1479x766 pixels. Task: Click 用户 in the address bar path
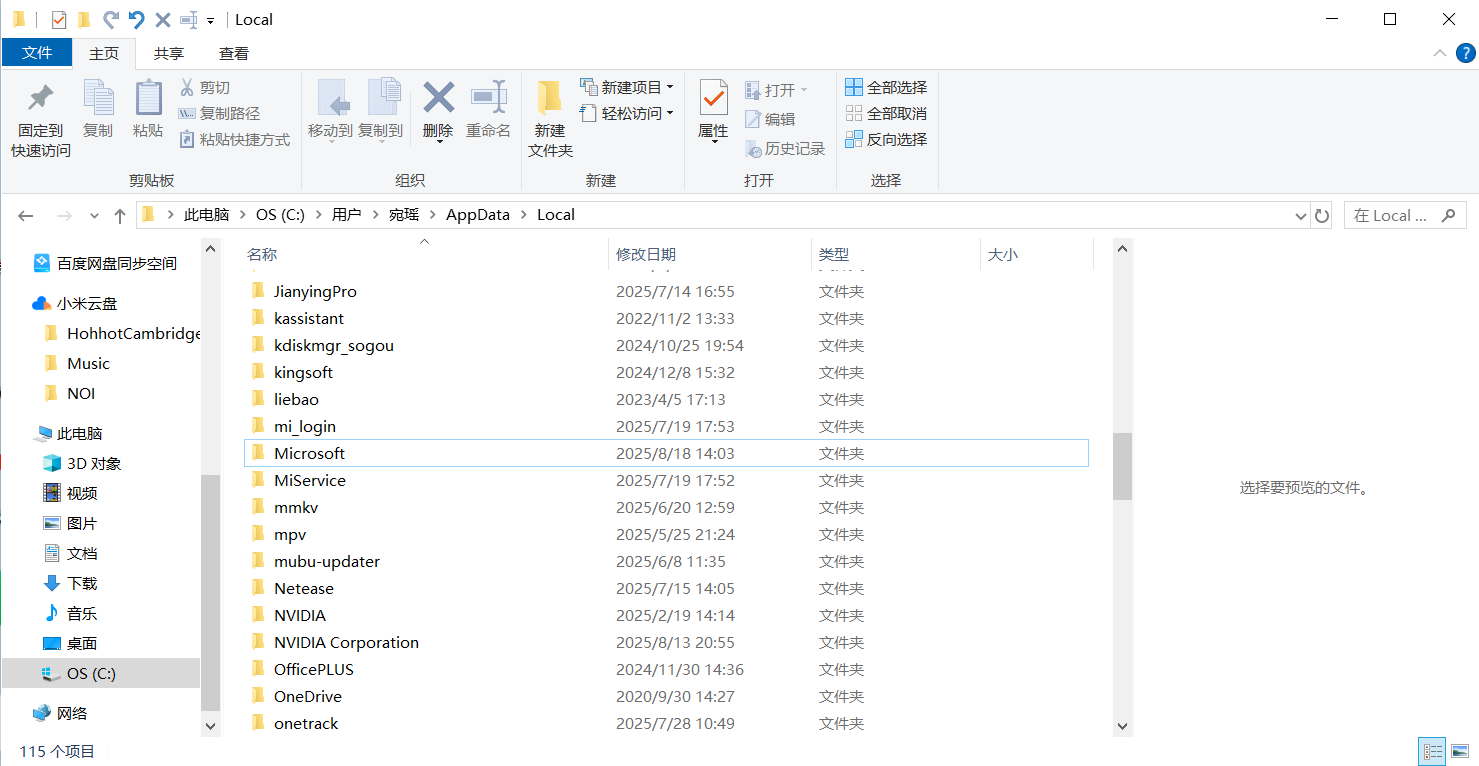[x=346, y=215]
